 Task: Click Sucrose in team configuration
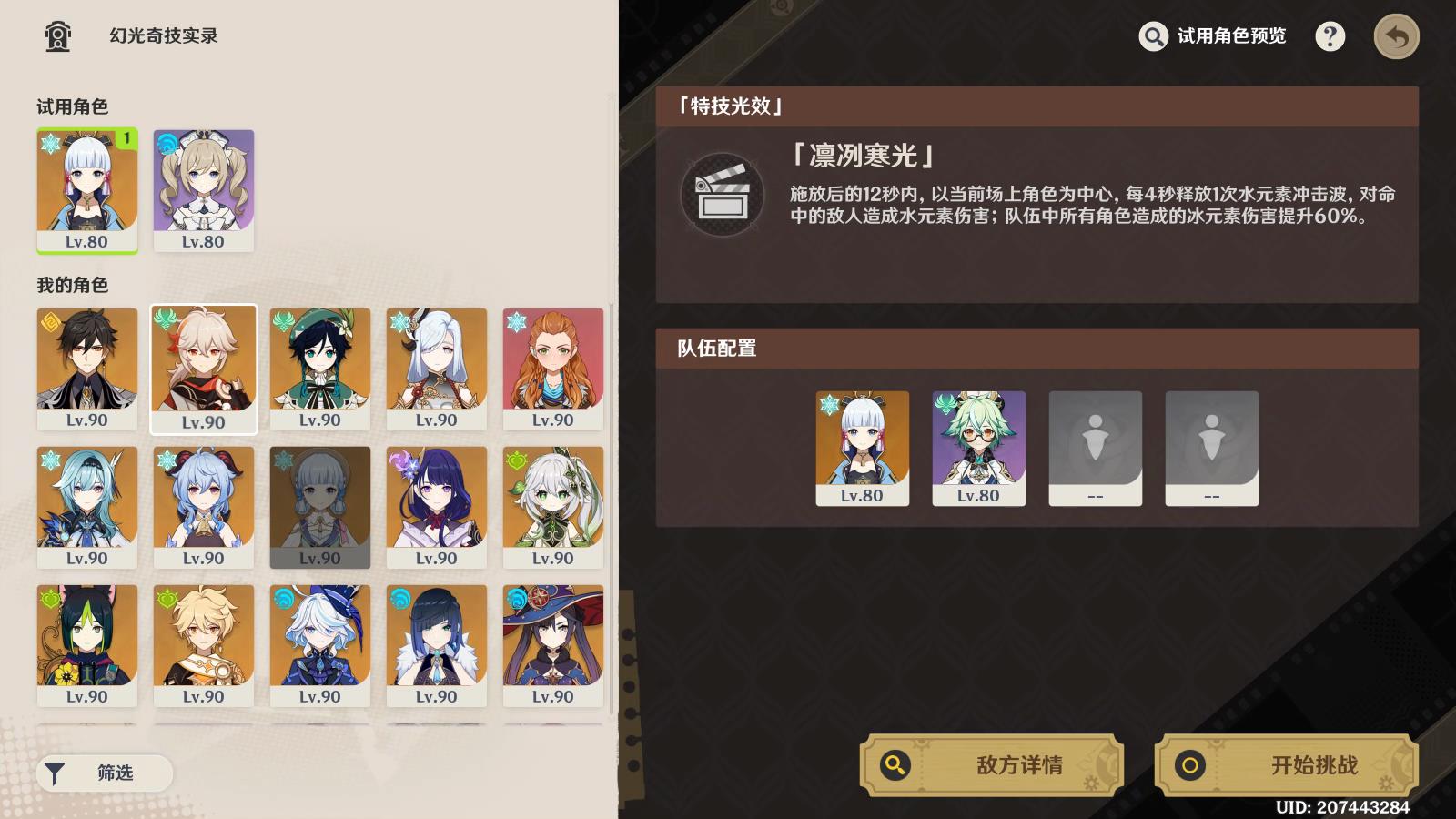(979, 449)
